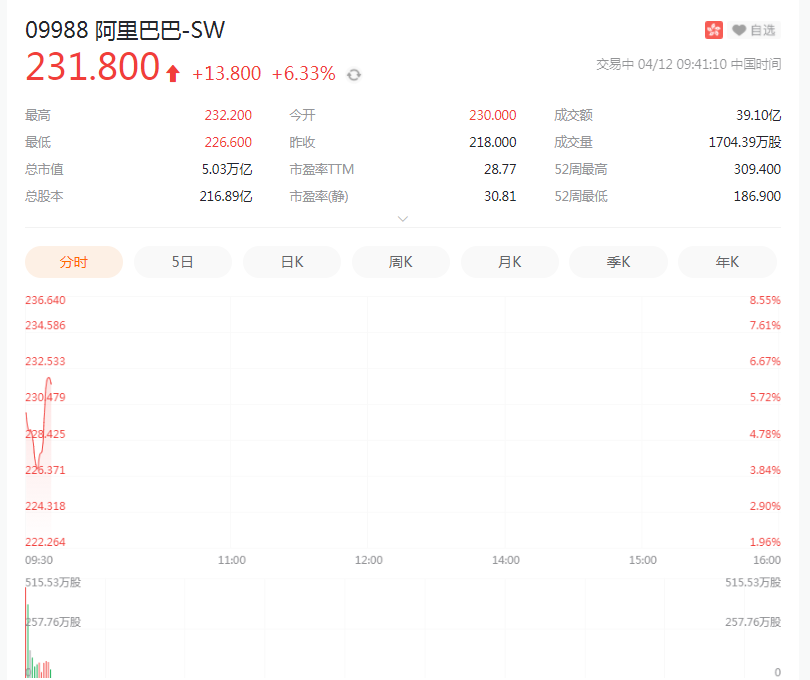Click the 总市值 value 5.03万亿

pos(227,169)
